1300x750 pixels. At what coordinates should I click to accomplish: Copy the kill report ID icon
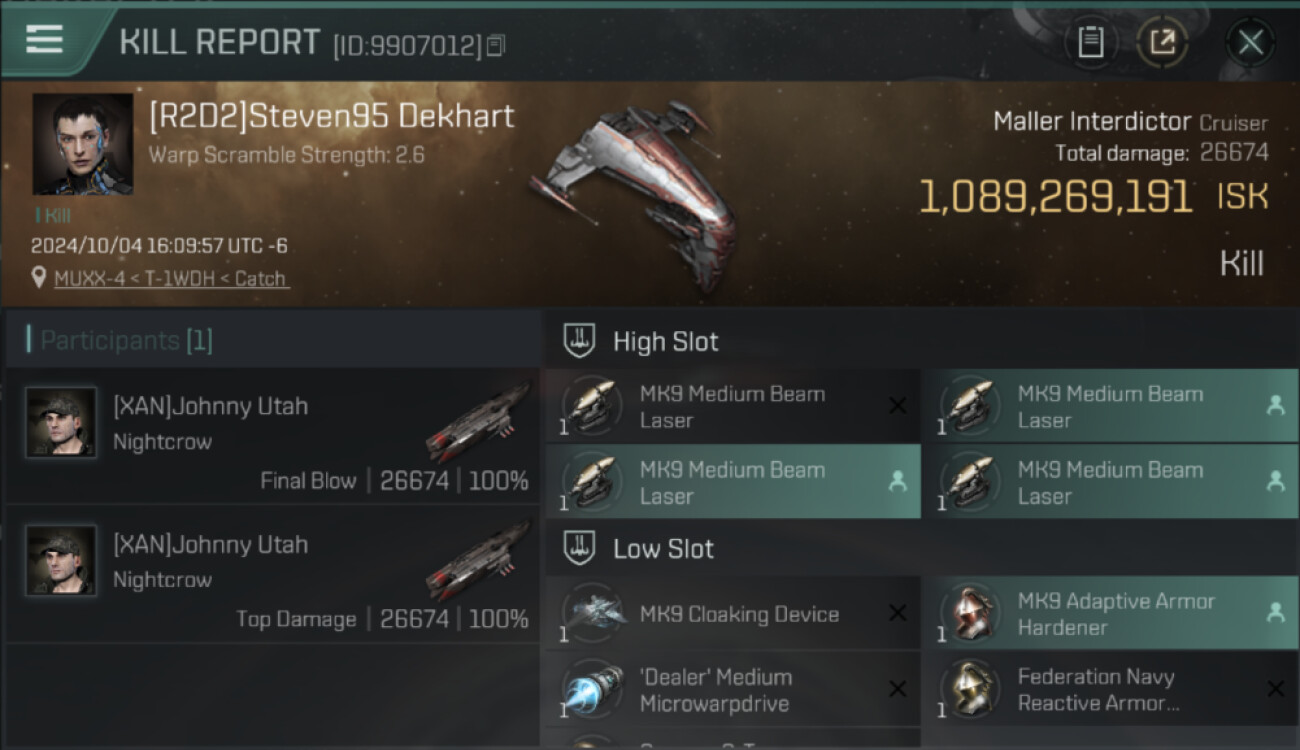496,45
